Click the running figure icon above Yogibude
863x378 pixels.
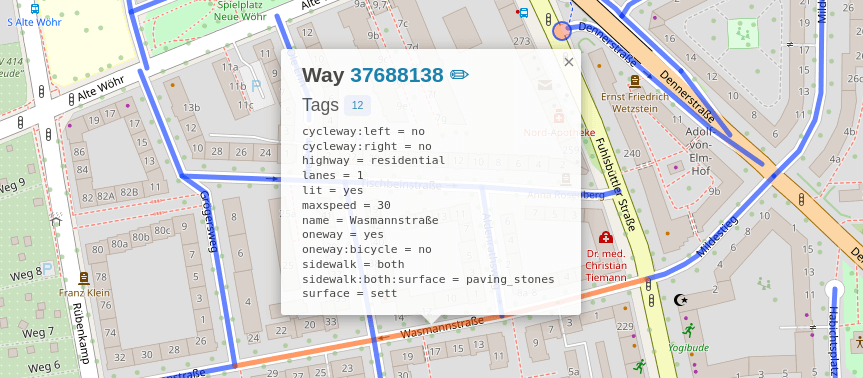tap(688, 330)
